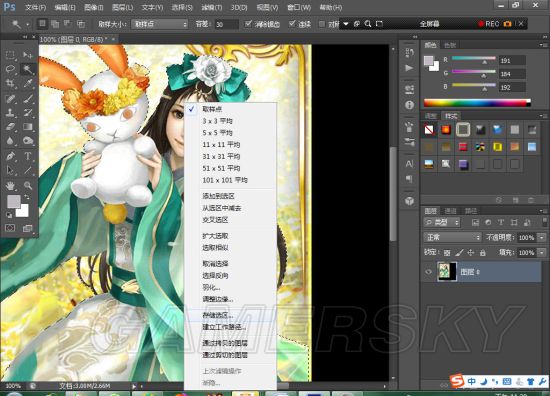Open the collapsed Actions panel play icon
This screenshot has height=396, width=550.
(409, 68)
